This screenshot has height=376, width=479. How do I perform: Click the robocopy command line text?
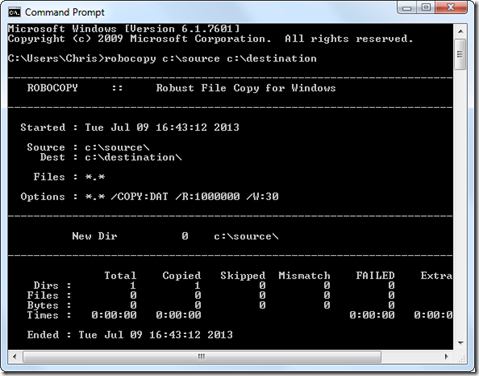[x=210, y=59]
